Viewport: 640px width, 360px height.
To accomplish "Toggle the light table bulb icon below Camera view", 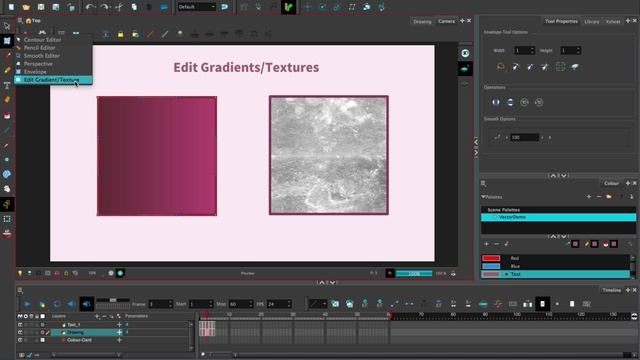I will coord(20,273).
